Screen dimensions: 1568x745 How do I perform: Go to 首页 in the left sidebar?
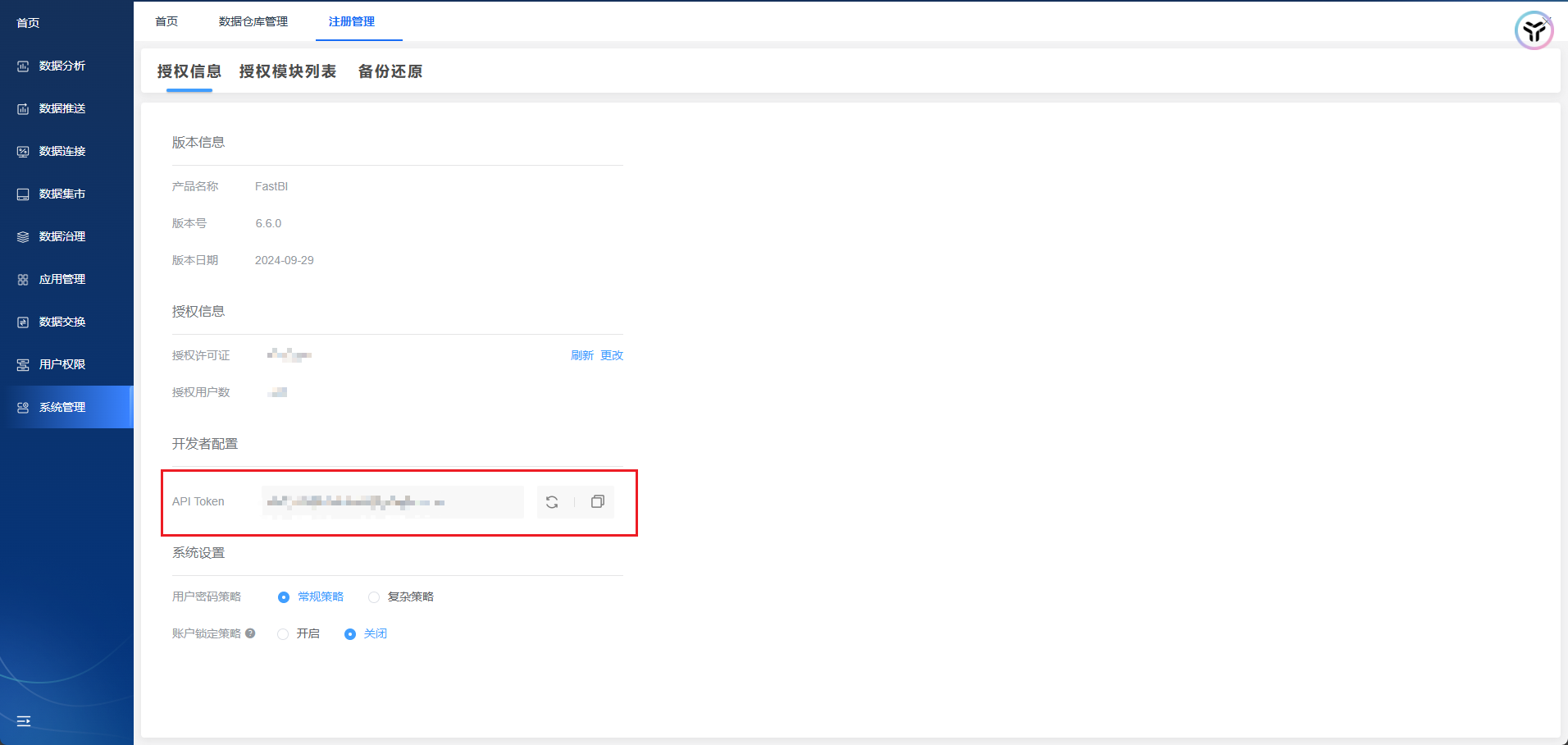point(28,23)
